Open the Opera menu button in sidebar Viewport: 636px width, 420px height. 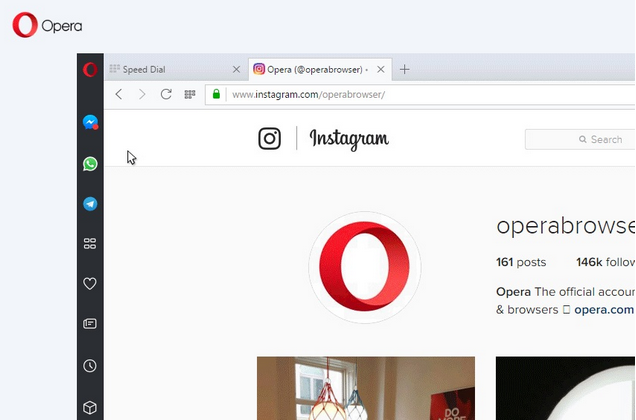click(90, 69)
